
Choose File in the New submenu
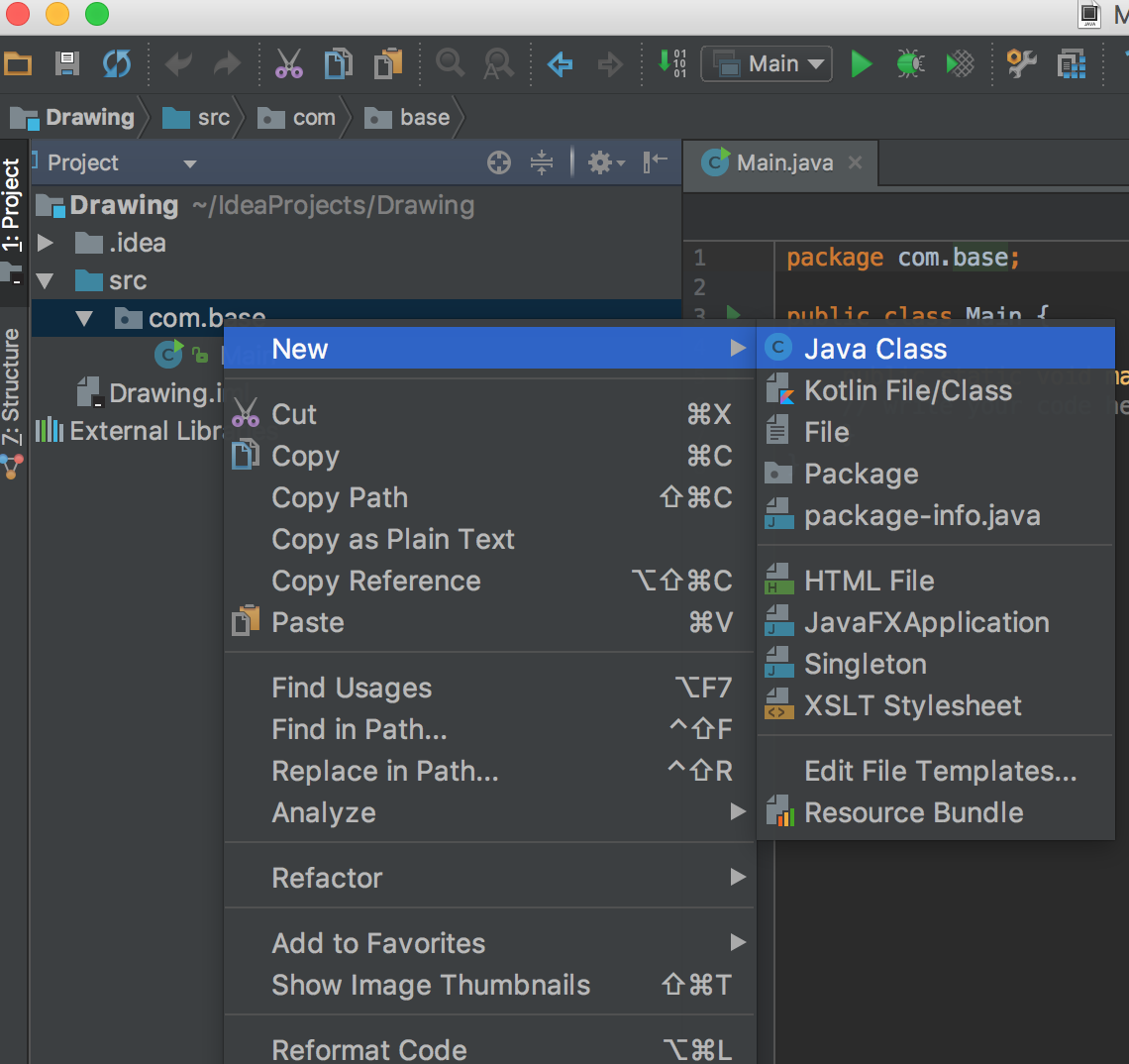point(936,432)
